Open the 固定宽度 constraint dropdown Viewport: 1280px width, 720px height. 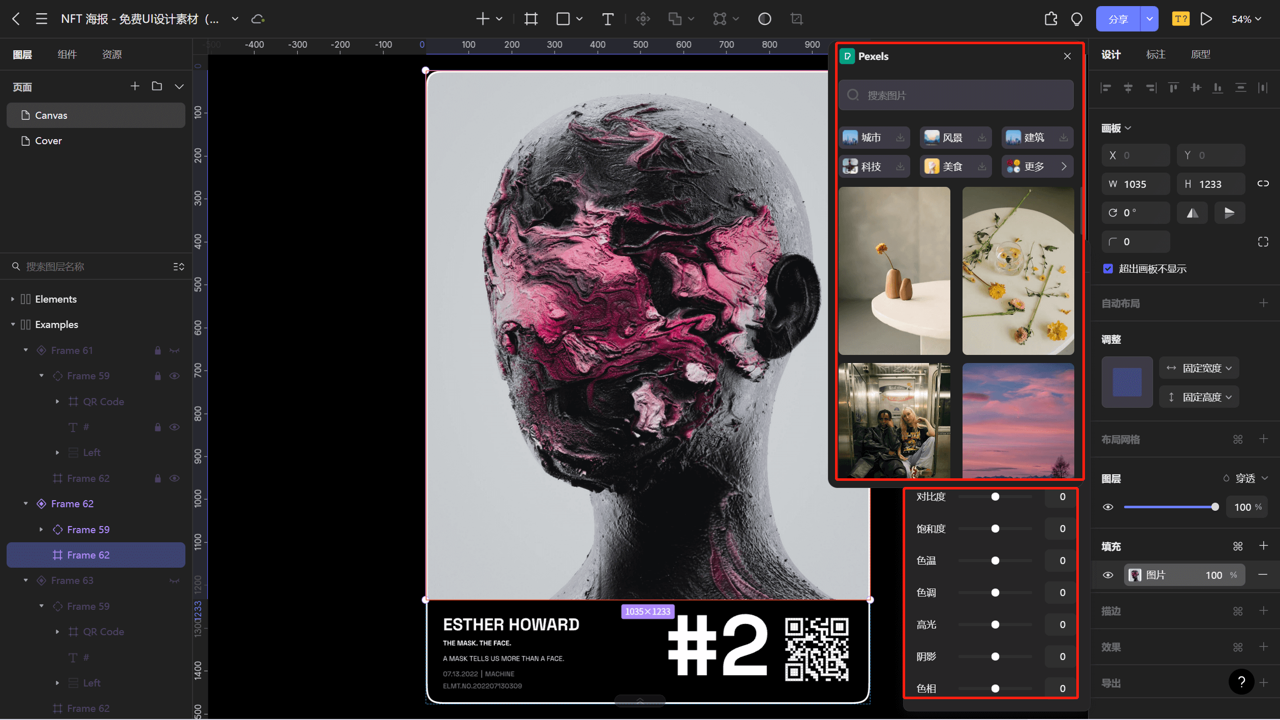click(x=1199, y=368)
